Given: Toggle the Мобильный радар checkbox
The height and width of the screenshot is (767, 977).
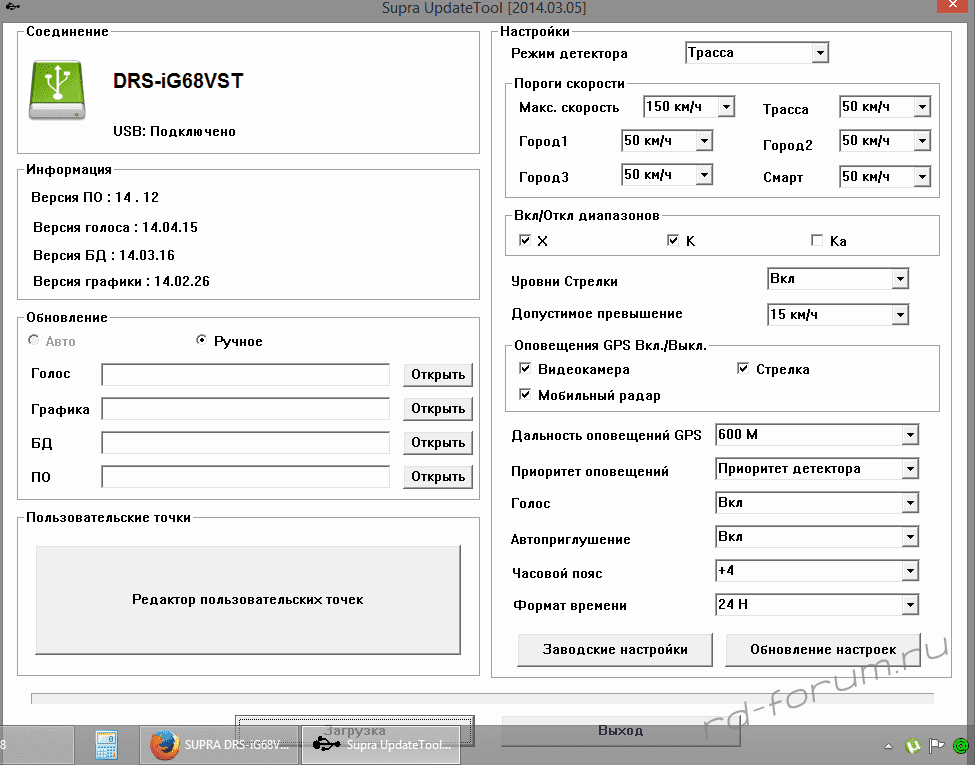Looking at the screenshot, I should (x=525, y=395).
